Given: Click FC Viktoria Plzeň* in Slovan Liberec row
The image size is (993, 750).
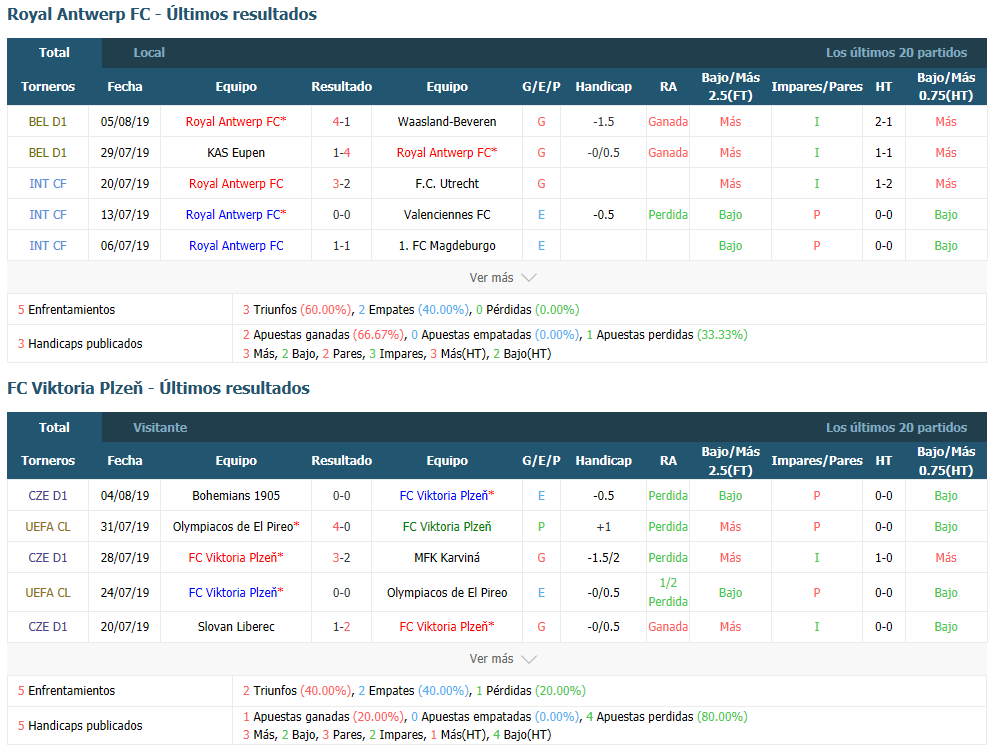Looking at the screenshot, I should [447, 626].
